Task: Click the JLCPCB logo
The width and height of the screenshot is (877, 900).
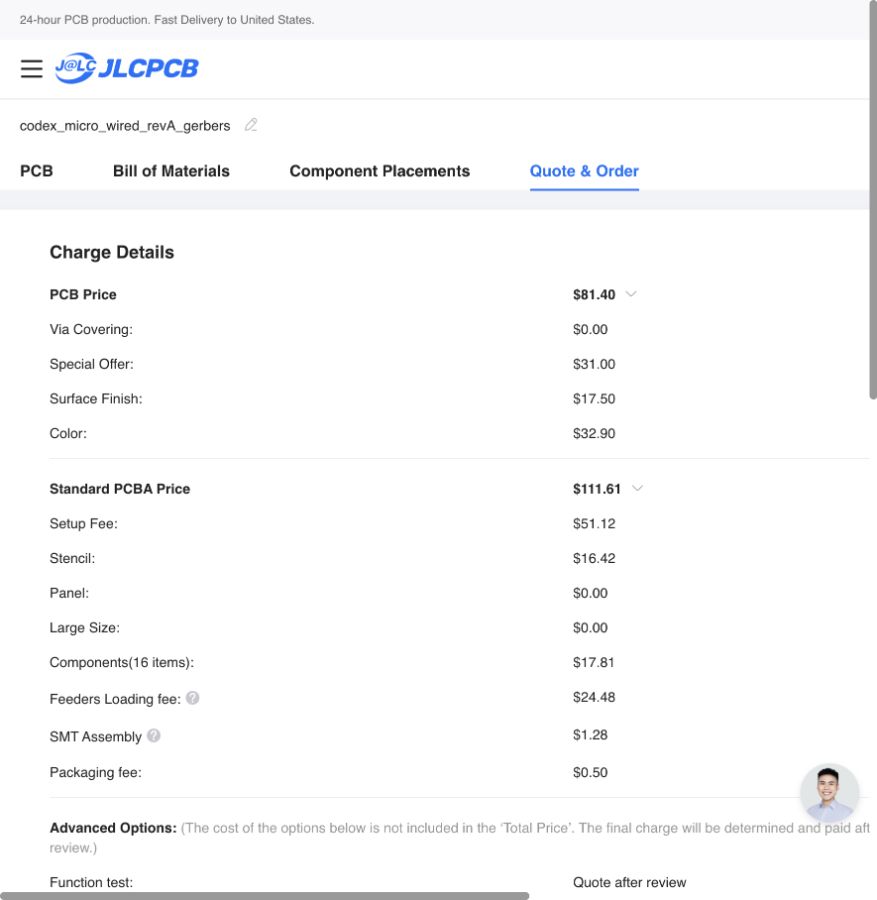Action: click(x=127, y=68)
